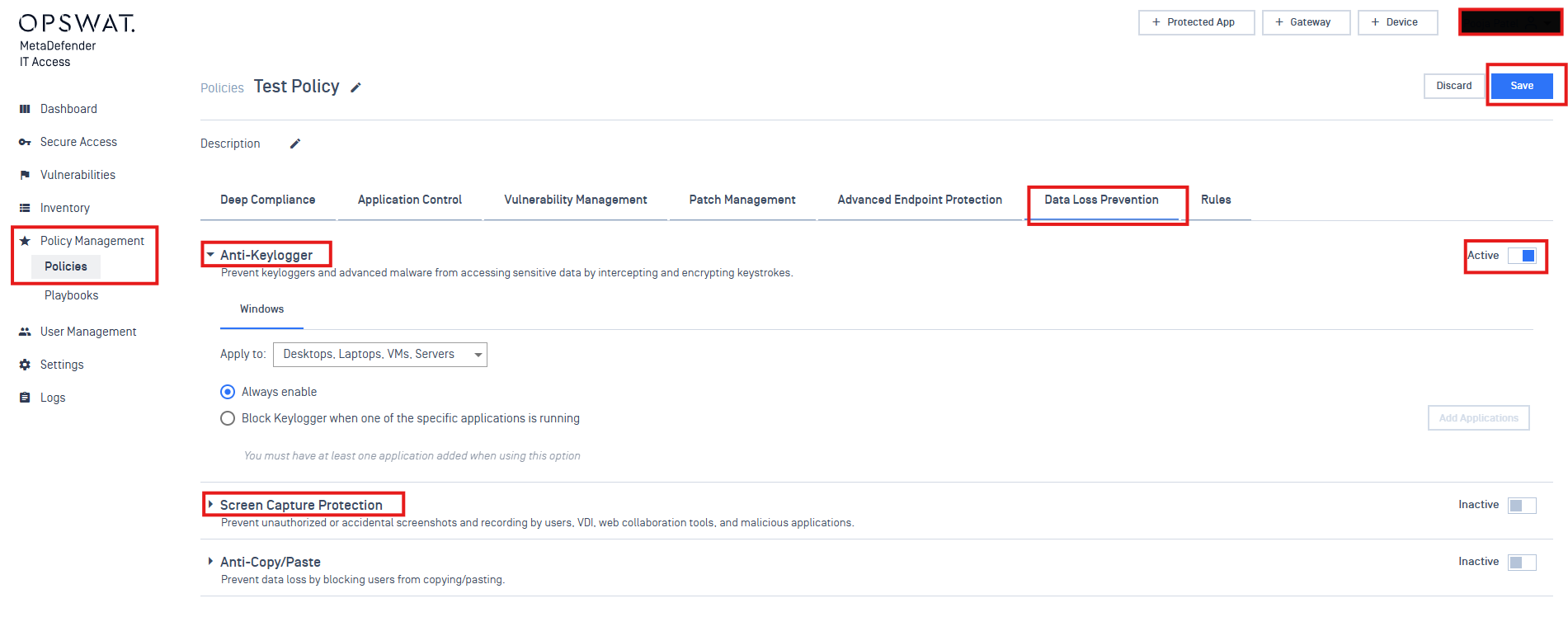This screenshot has height=636, width=1568.
Task: Click the User Management people icon
Action: [25, 332]
